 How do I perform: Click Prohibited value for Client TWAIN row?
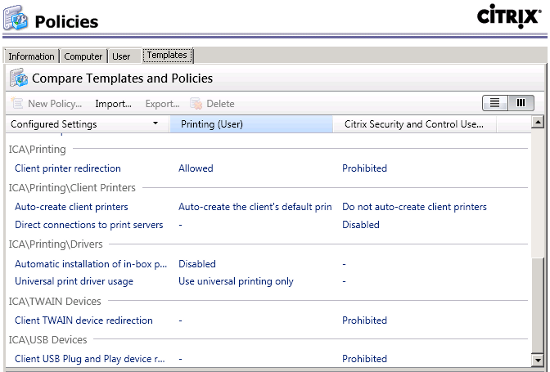point(364,320)
